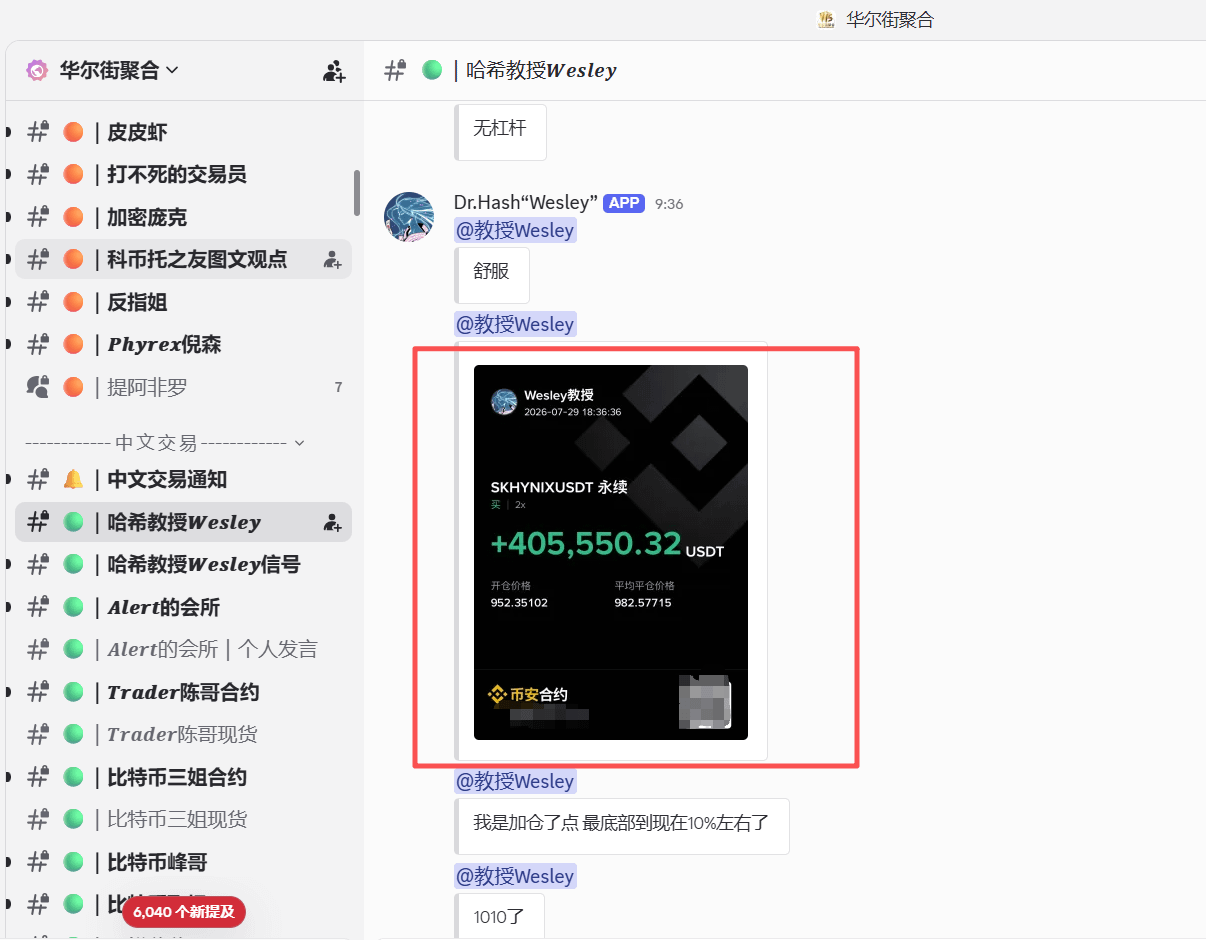Screen dimensions: 1206x940
Task: Click the @教授Wesley mention above 1010了
Action: tap(515, 876)
